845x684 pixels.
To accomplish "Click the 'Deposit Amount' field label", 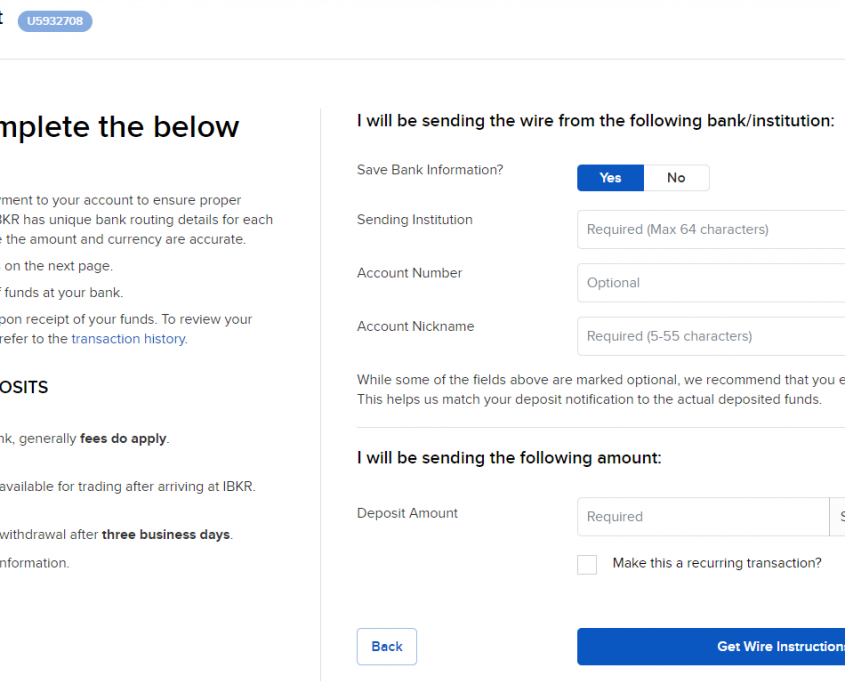I will coord(407,513).
